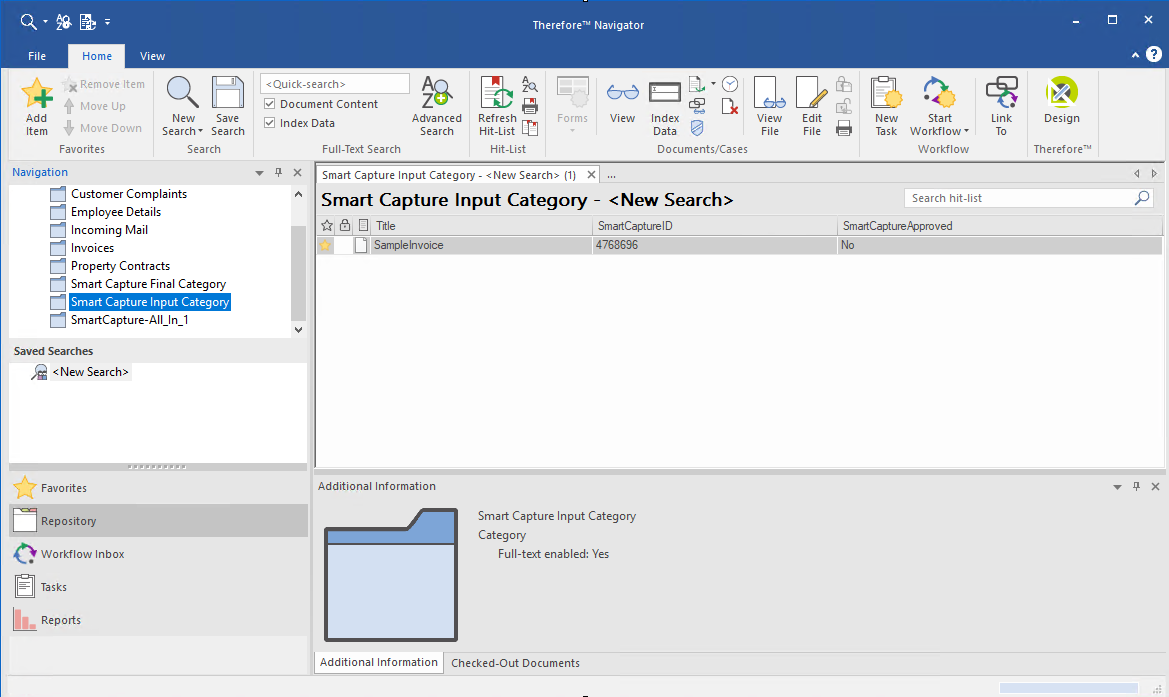Viewport: 1169px width, 697px height.
Task: Open the Workflow Inbox pane
Action: click(x=83, y=554)
